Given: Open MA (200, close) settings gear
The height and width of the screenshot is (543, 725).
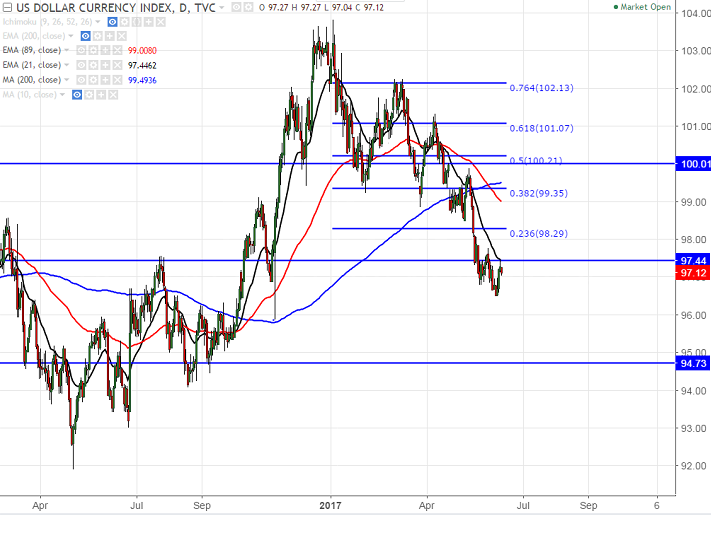Looking at the screenshot, I should 93,80.
